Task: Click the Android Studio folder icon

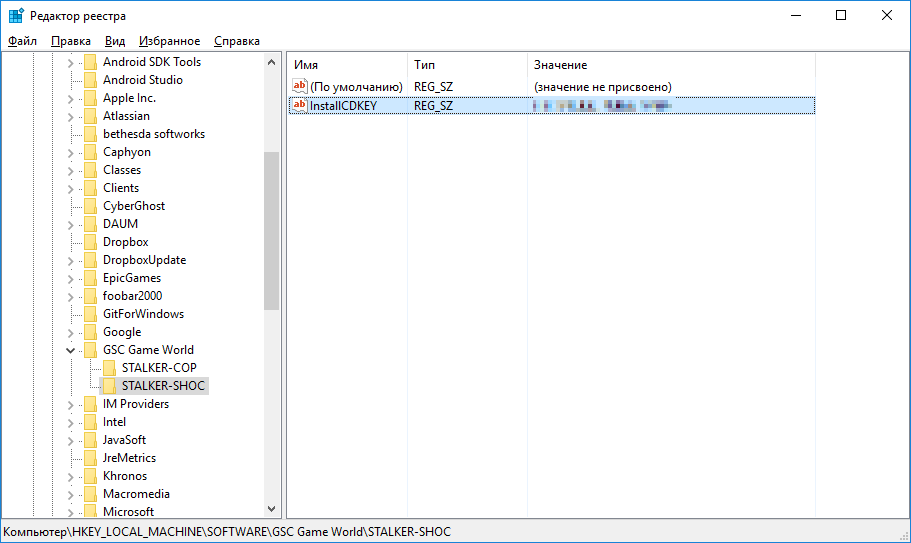Action: [90, 80]
